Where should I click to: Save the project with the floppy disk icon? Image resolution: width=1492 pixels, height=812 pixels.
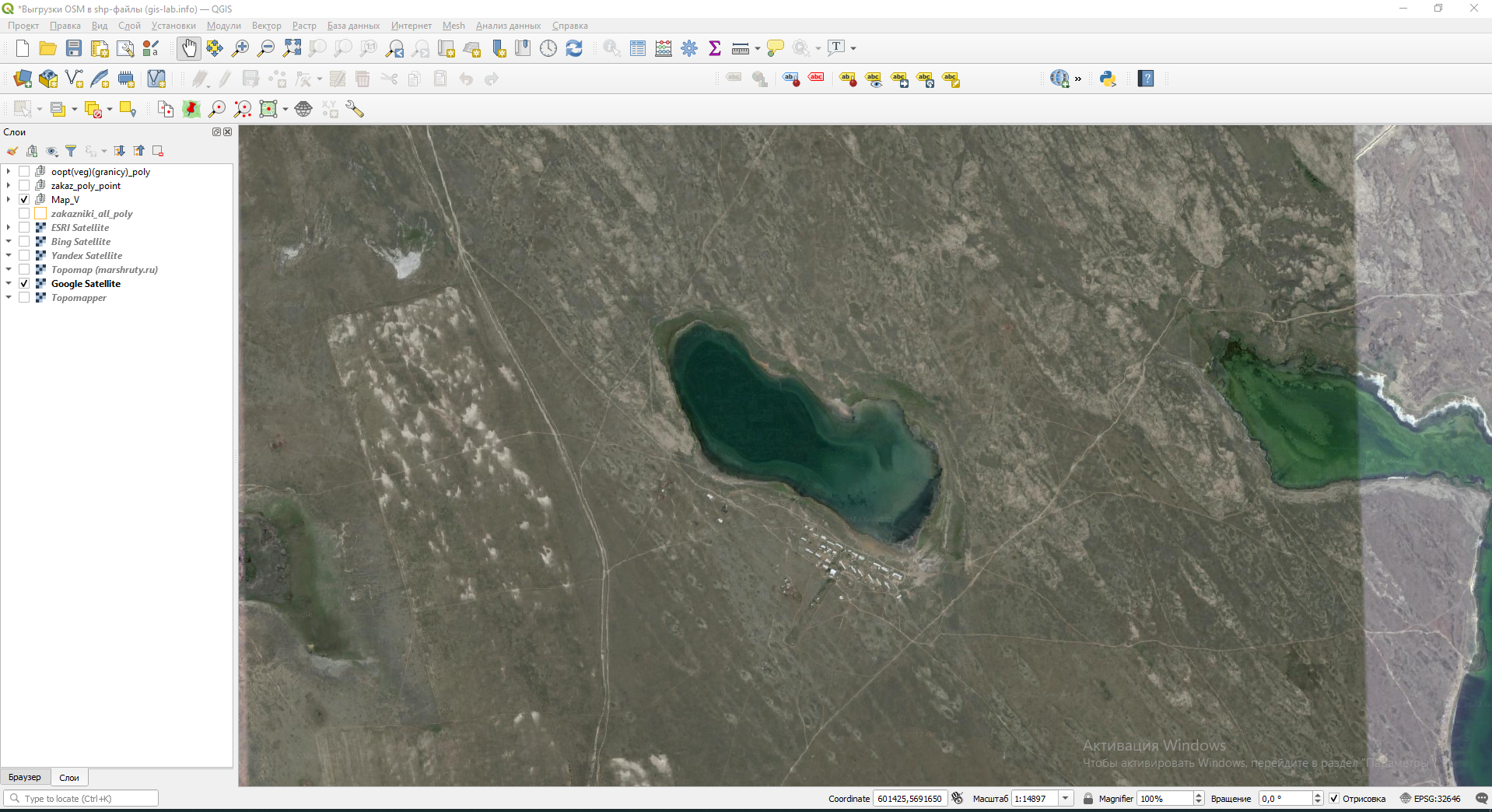[x=74, y=48]
